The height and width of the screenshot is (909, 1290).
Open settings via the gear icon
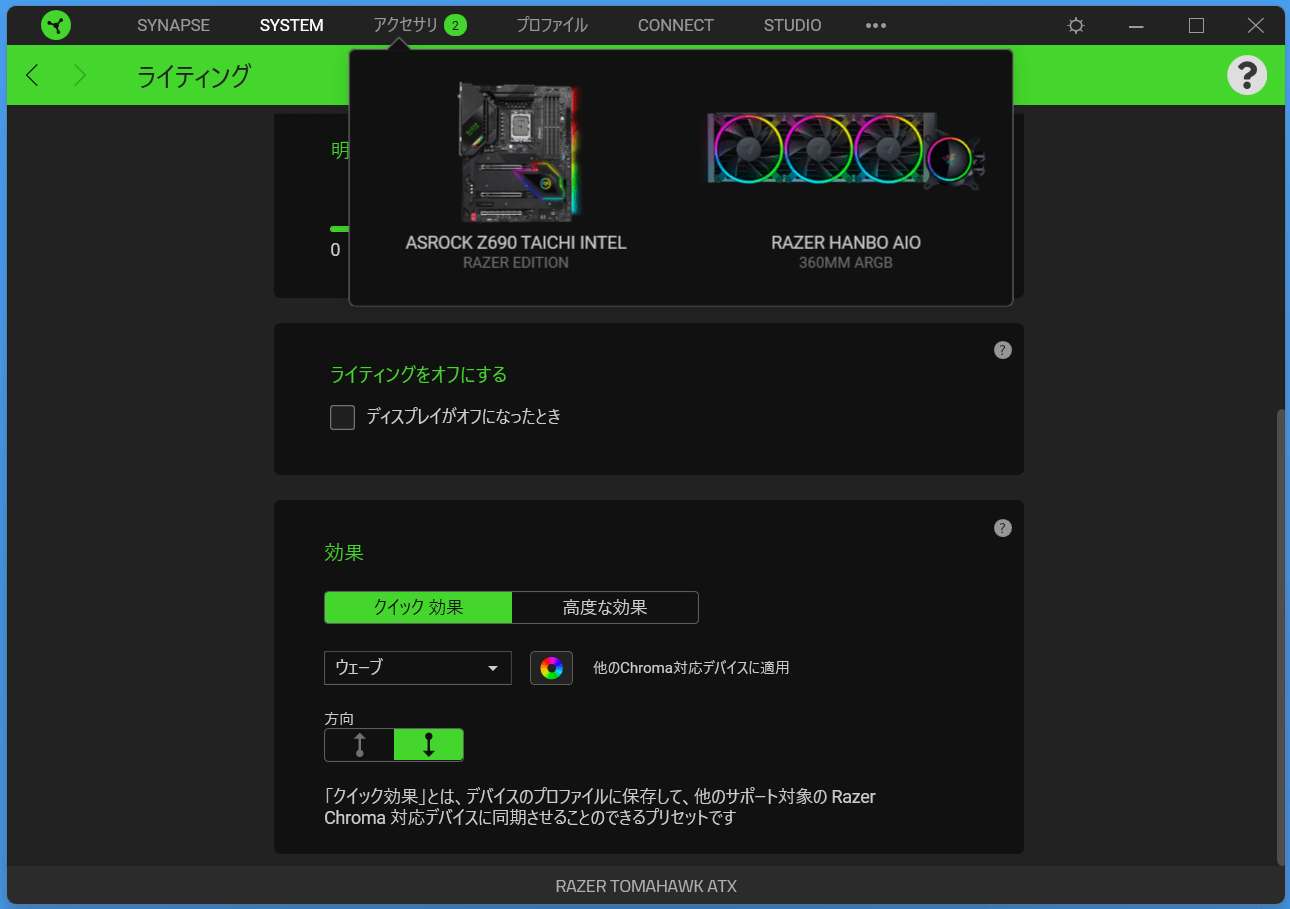[x=1076, y=26]
